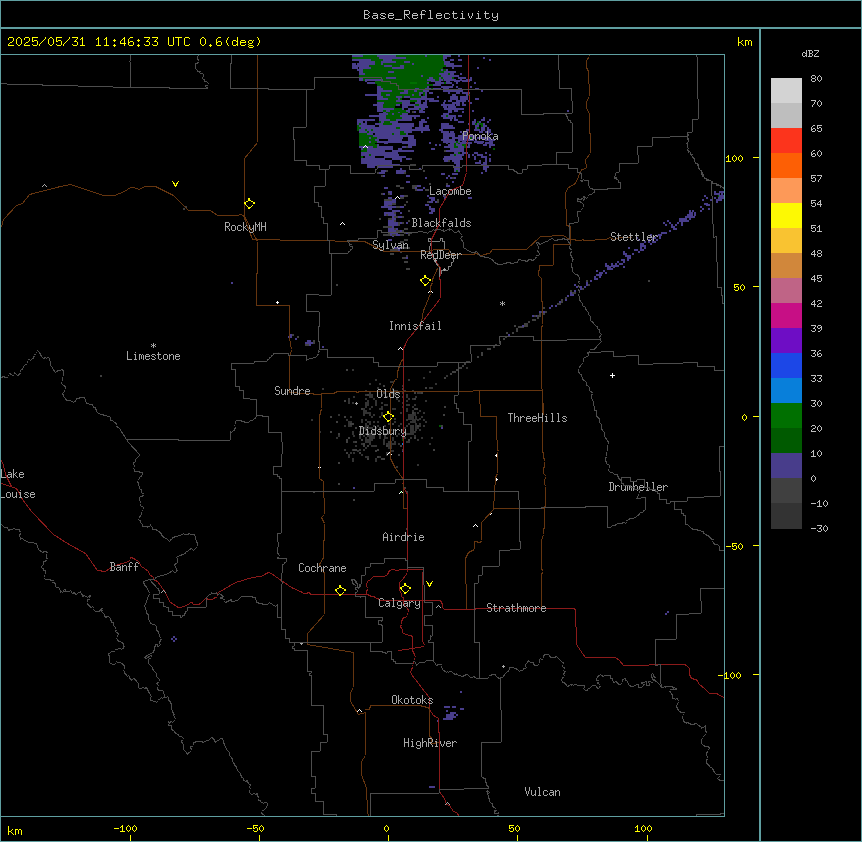Select the indigo 0-10 dBZ legend swatch
Image resolution: width=862 pixels, height=842 pixels.
[x=786, y=466]
